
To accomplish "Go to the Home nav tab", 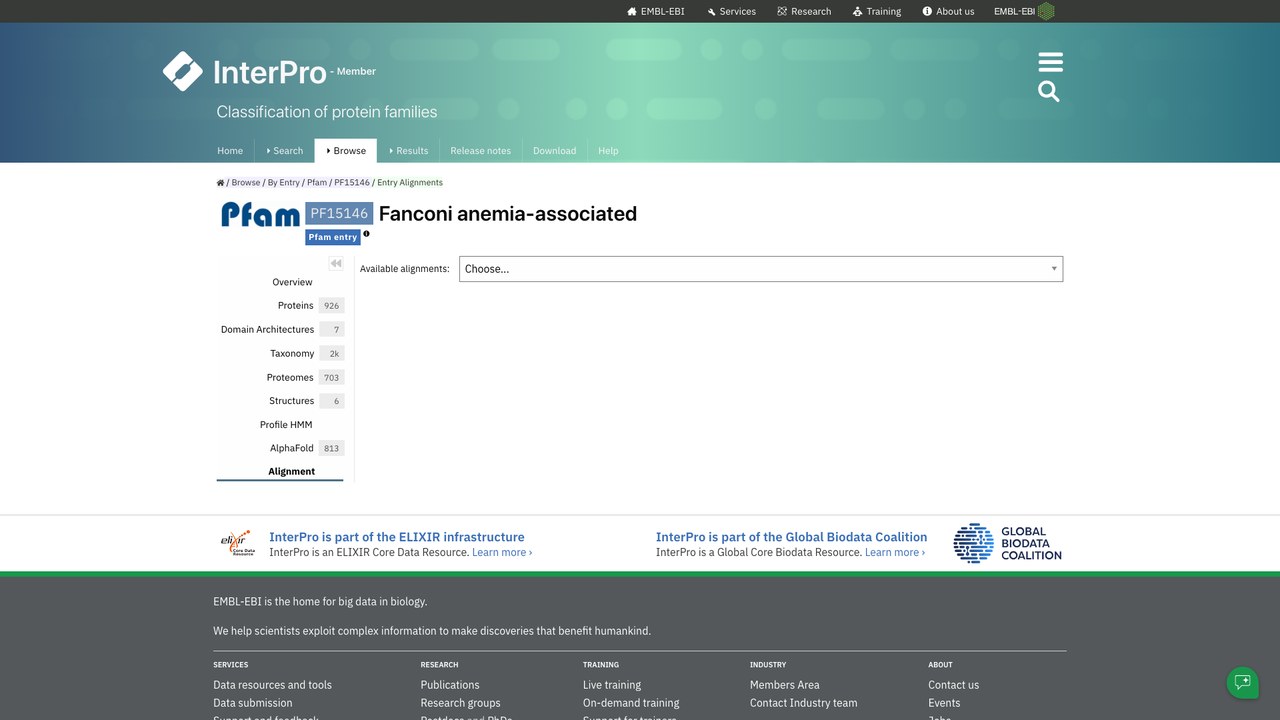I will point(230,151).
